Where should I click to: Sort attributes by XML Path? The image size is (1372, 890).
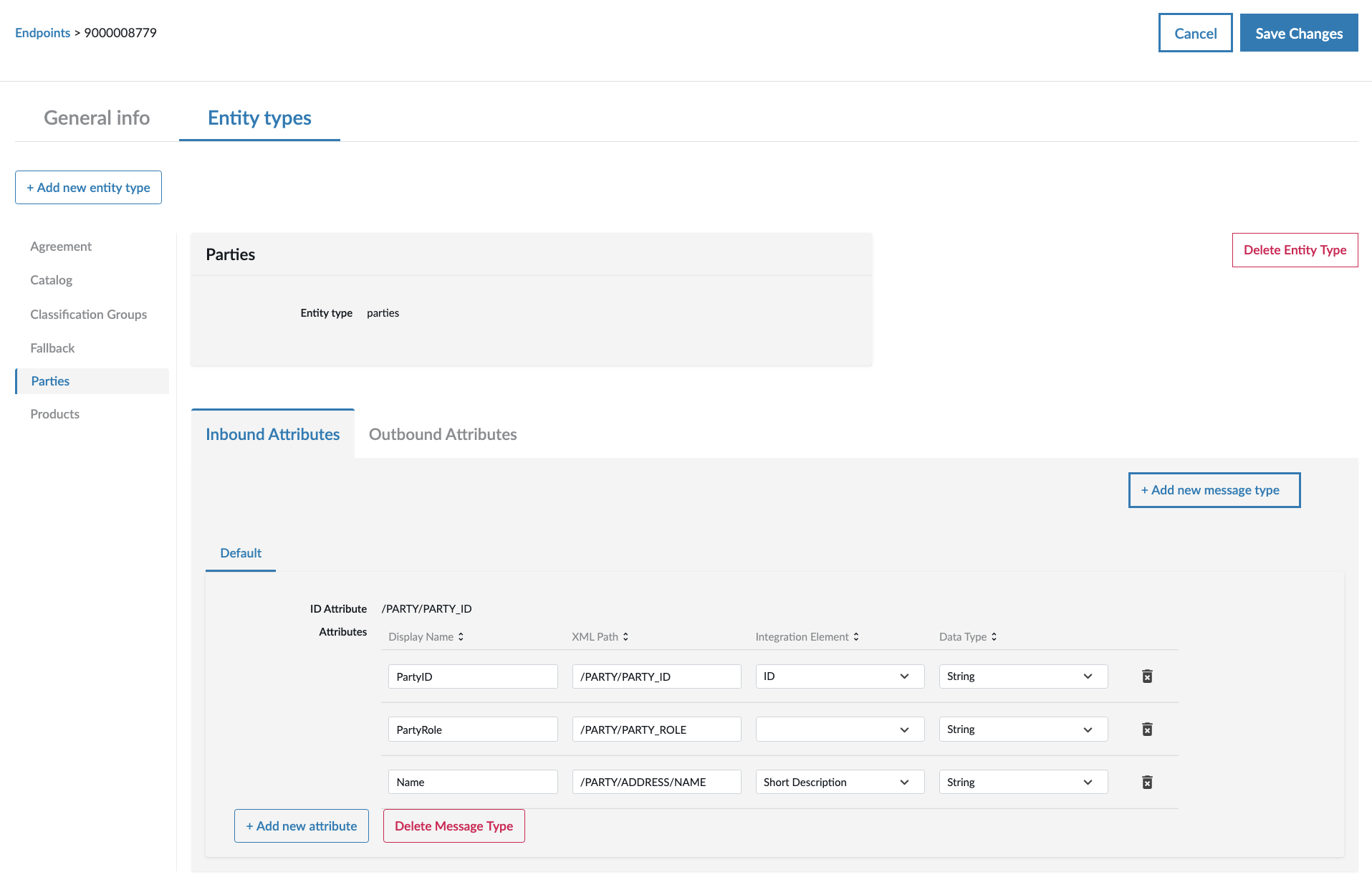point(600,637)
